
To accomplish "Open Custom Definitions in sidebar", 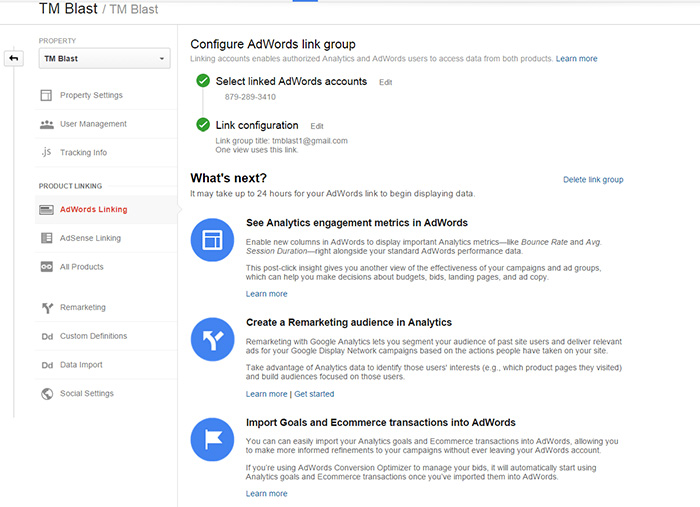I will 93,336.
